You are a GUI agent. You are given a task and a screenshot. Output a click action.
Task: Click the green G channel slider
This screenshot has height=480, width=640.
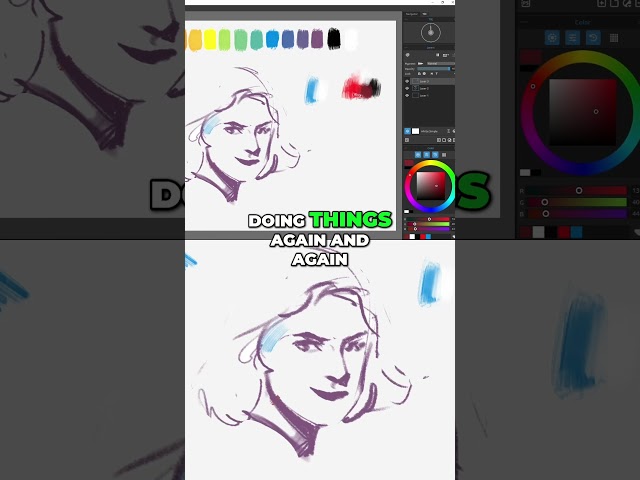click(x=428, y=224)
